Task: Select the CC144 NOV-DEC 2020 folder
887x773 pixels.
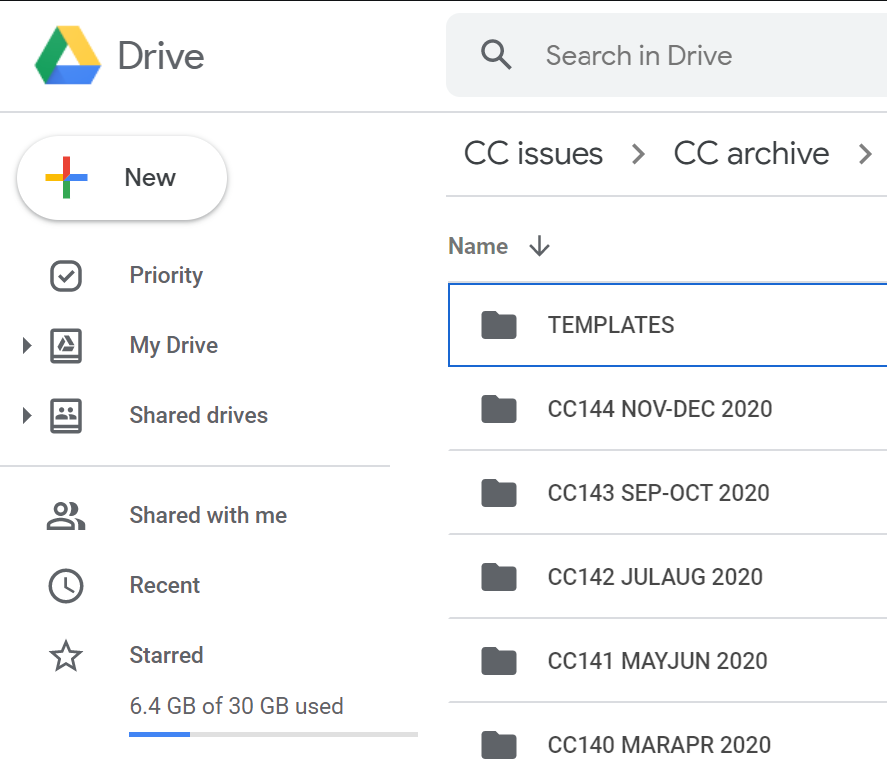Action: coord(660,409)
